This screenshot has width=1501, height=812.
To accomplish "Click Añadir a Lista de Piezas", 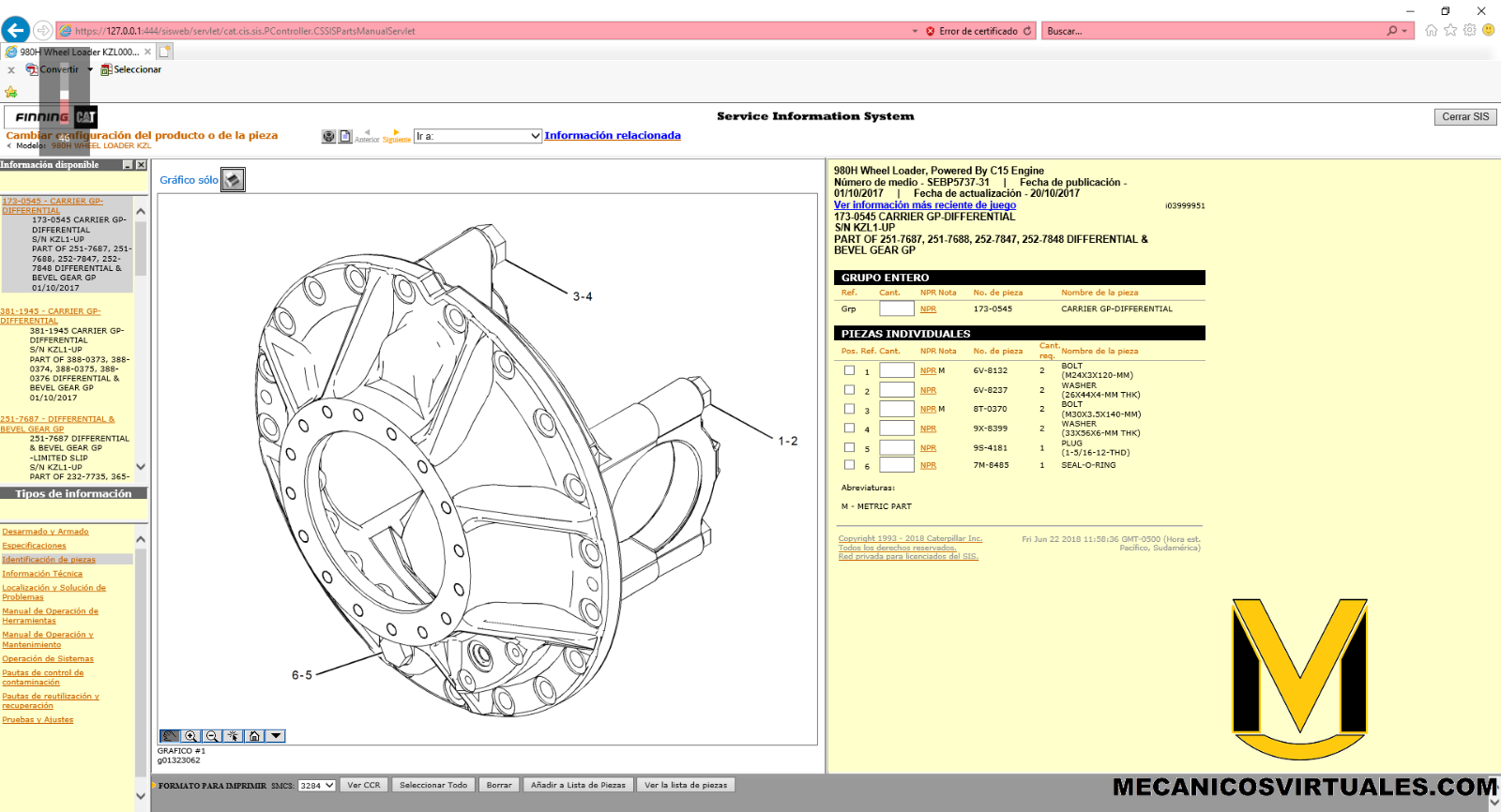I will [578, 785].
